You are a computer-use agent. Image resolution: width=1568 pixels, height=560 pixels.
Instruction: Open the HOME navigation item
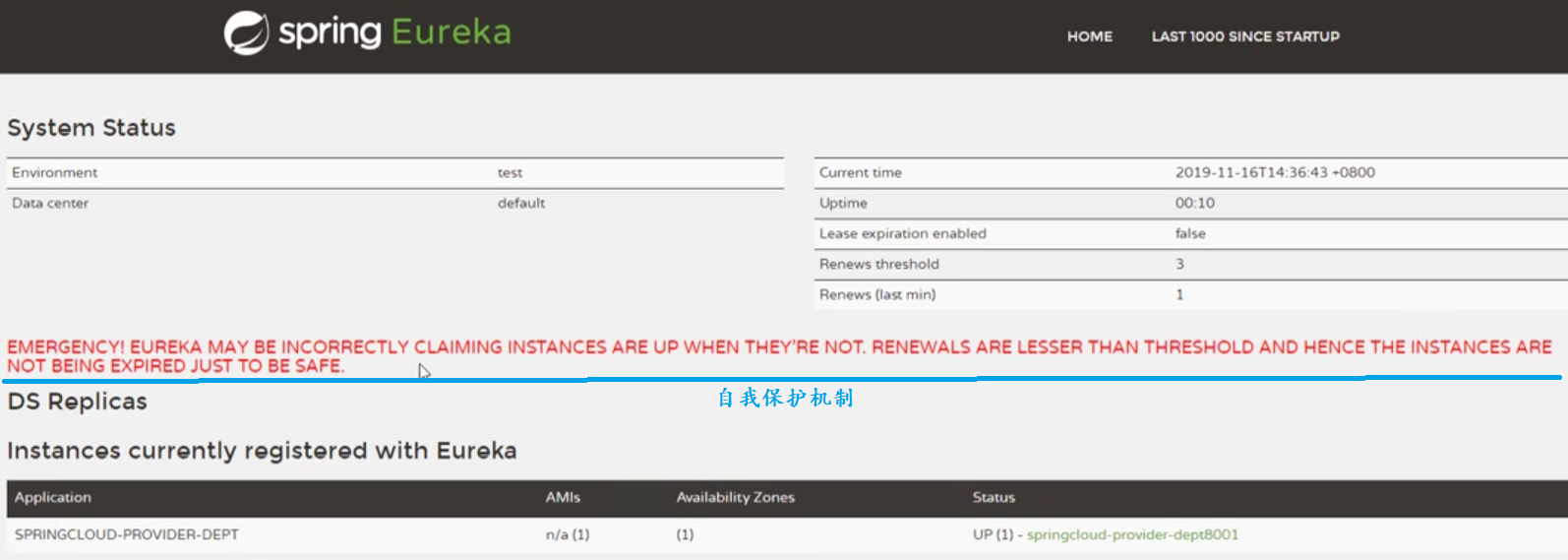[x=1090, y=36]
